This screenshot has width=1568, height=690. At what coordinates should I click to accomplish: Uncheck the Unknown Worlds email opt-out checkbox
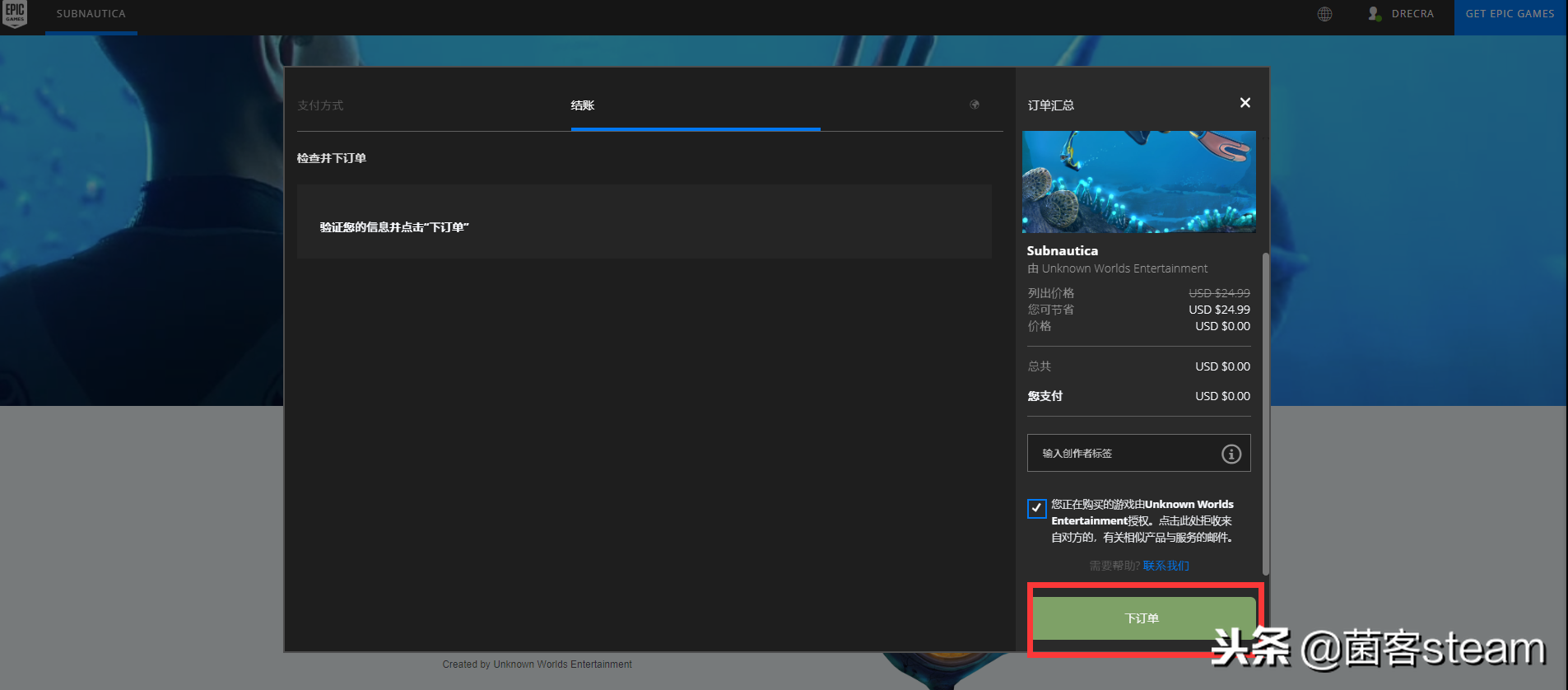(x=1036, y=508)
